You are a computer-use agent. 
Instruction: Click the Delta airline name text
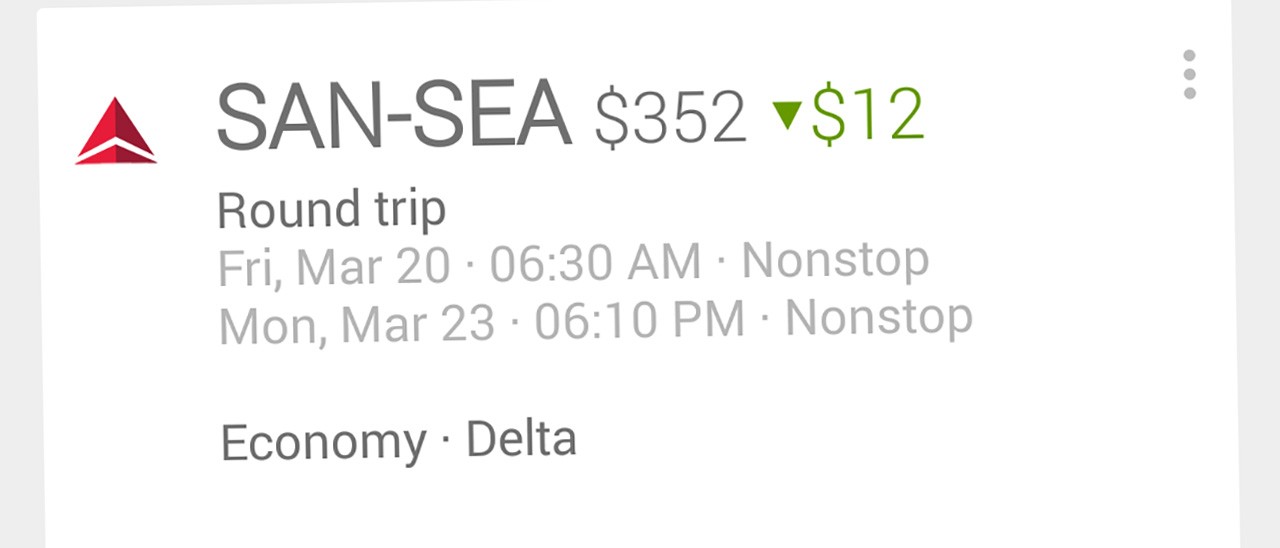pos(521,439)
